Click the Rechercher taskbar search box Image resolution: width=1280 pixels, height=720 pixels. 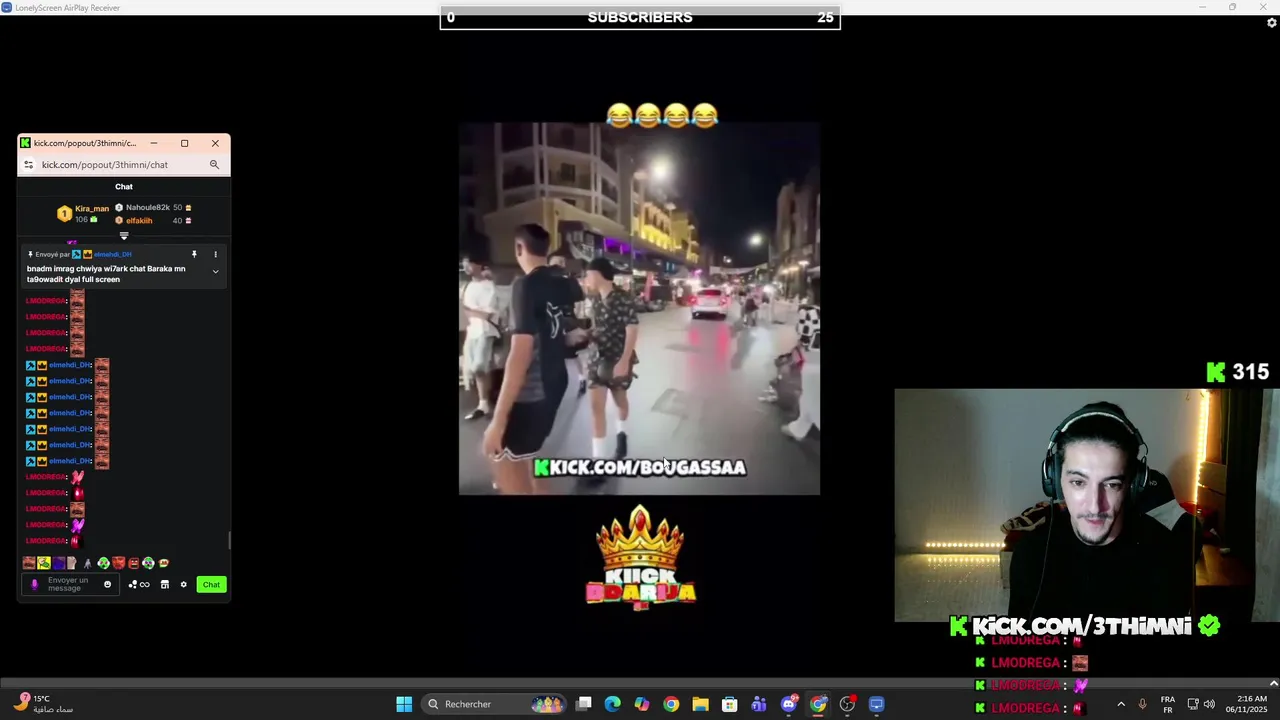point(494,704)
